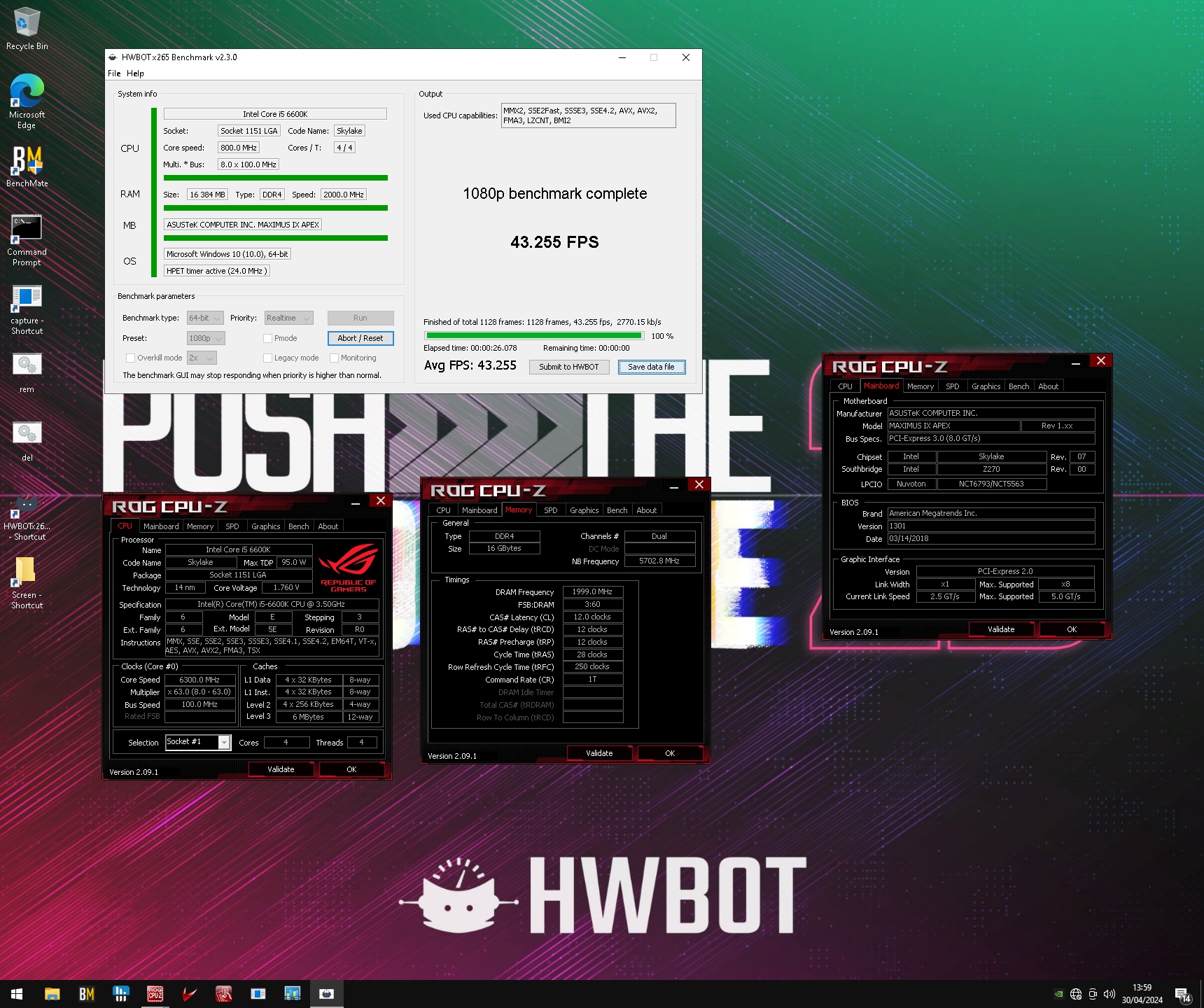The width and height of the screenshot is (1204, 1008).
Task: Switch to SPD tab in CPU-Z Memory window
Action: tap(551, 510)
